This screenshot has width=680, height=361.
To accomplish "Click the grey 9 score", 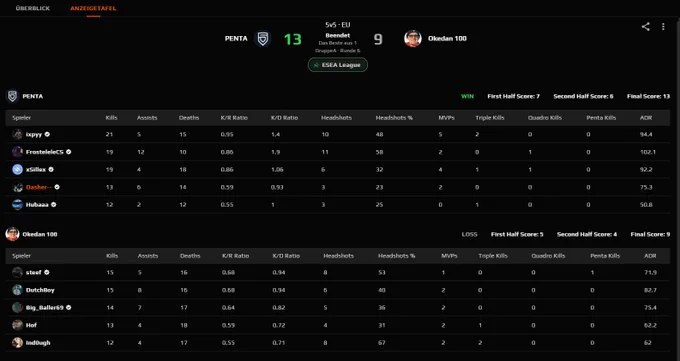I will (x=378, y=39).
